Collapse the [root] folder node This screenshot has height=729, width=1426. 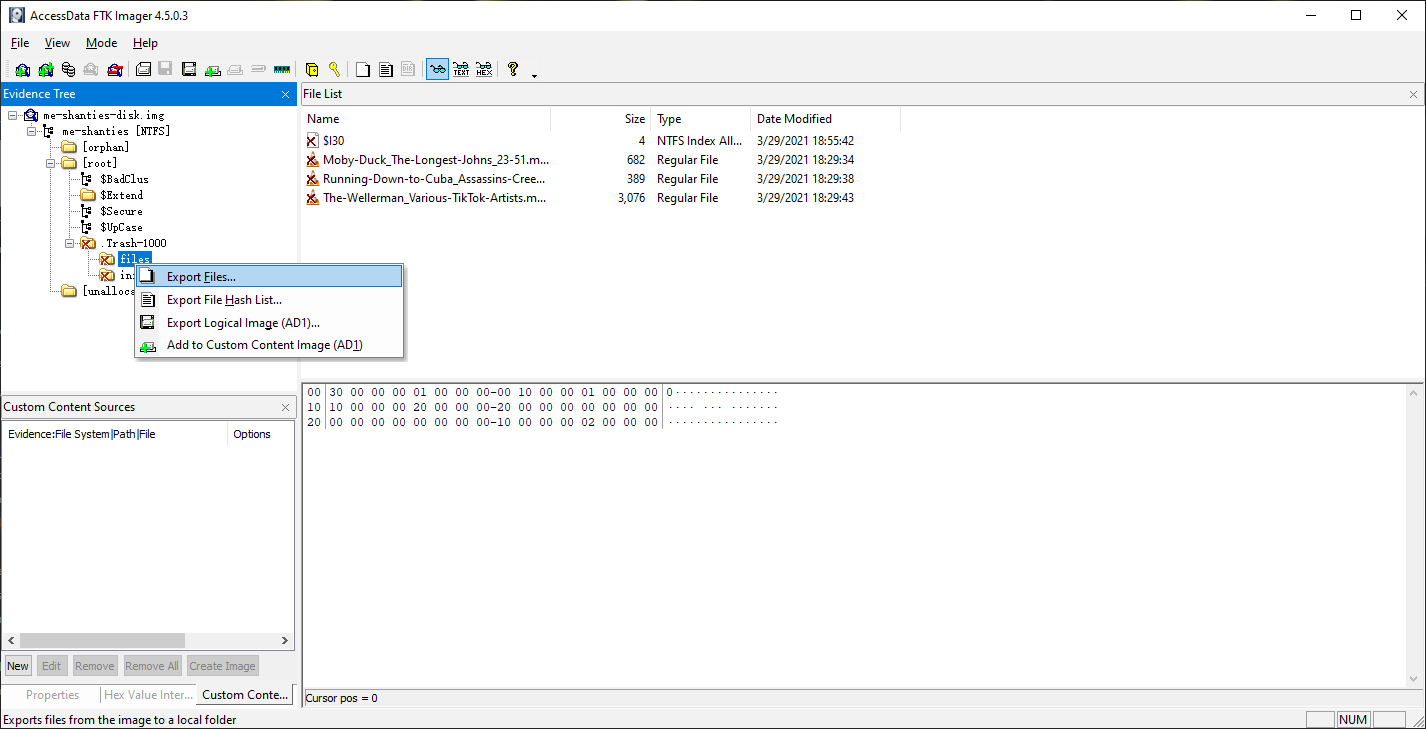pyautogui.click(x=51, y=163)
